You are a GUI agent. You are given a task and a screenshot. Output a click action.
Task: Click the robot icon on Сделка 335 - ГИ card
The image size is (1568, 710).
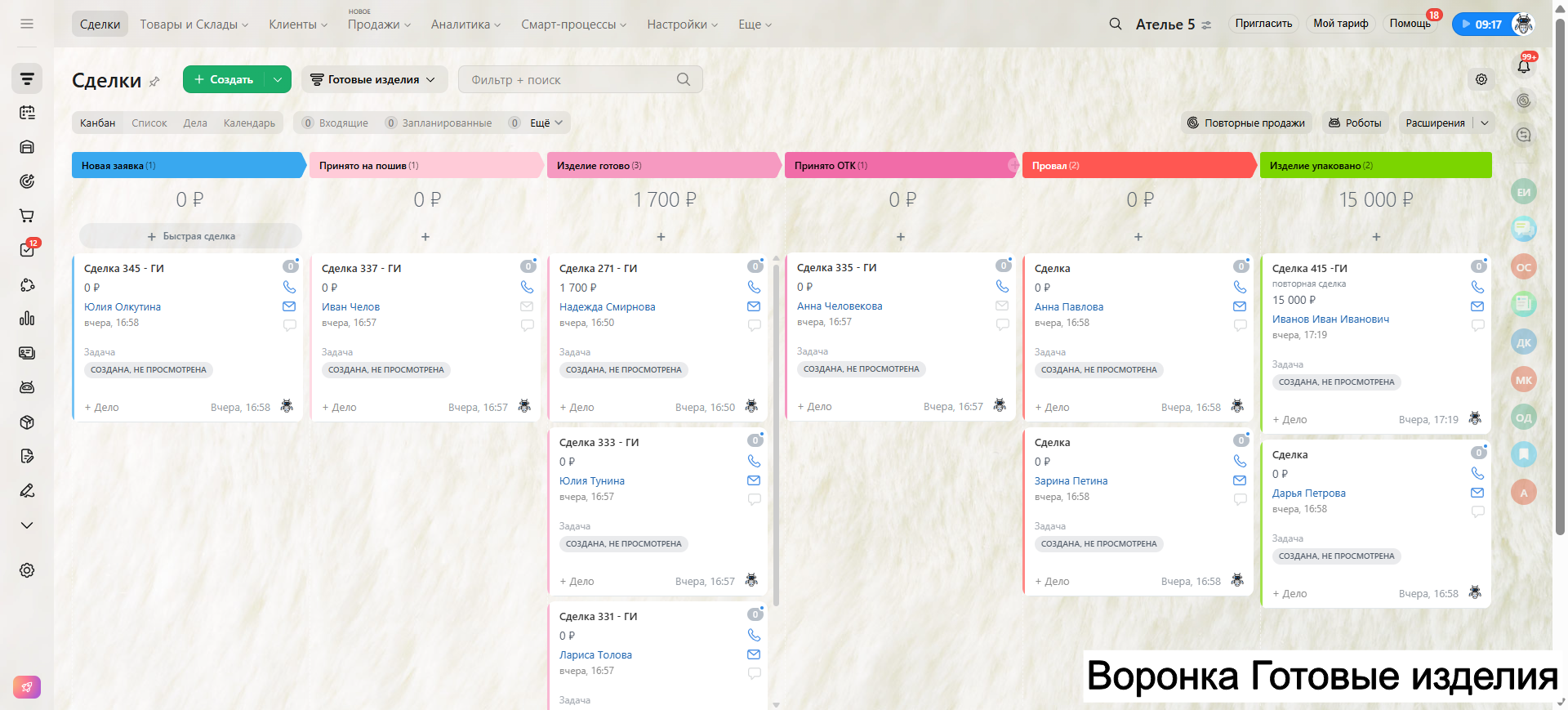(x=1000, y=405)
